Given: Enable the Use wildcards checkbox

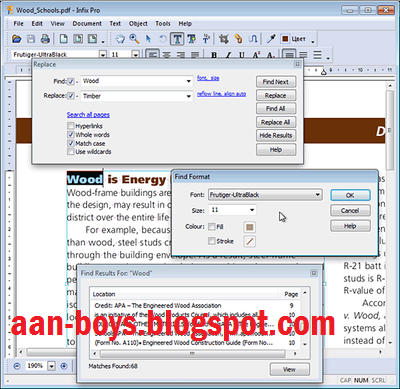Looking at the screenshot, I should 71,152.
